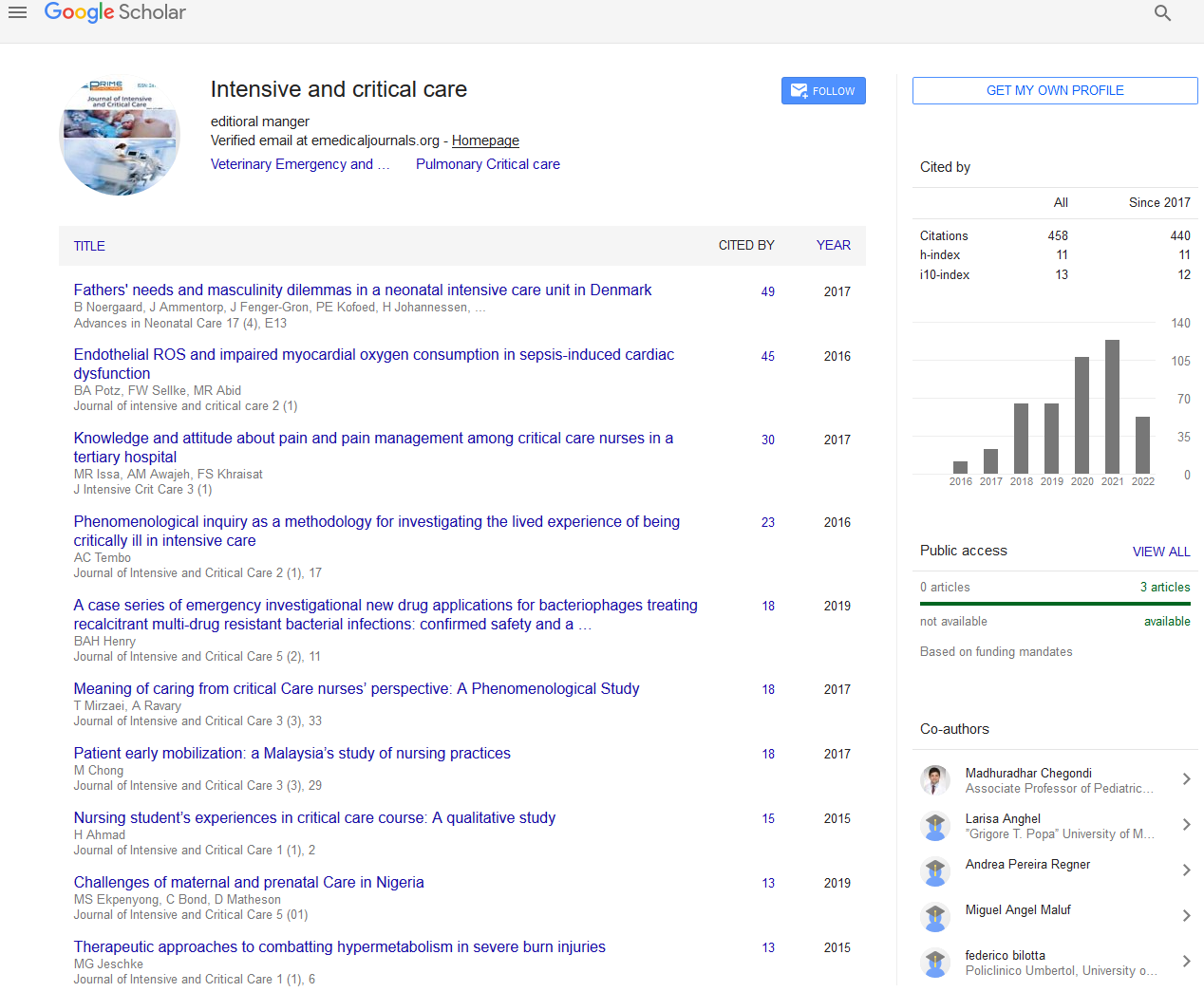Click the journal profile picture

pyautogui.click(x=120, y=136)
